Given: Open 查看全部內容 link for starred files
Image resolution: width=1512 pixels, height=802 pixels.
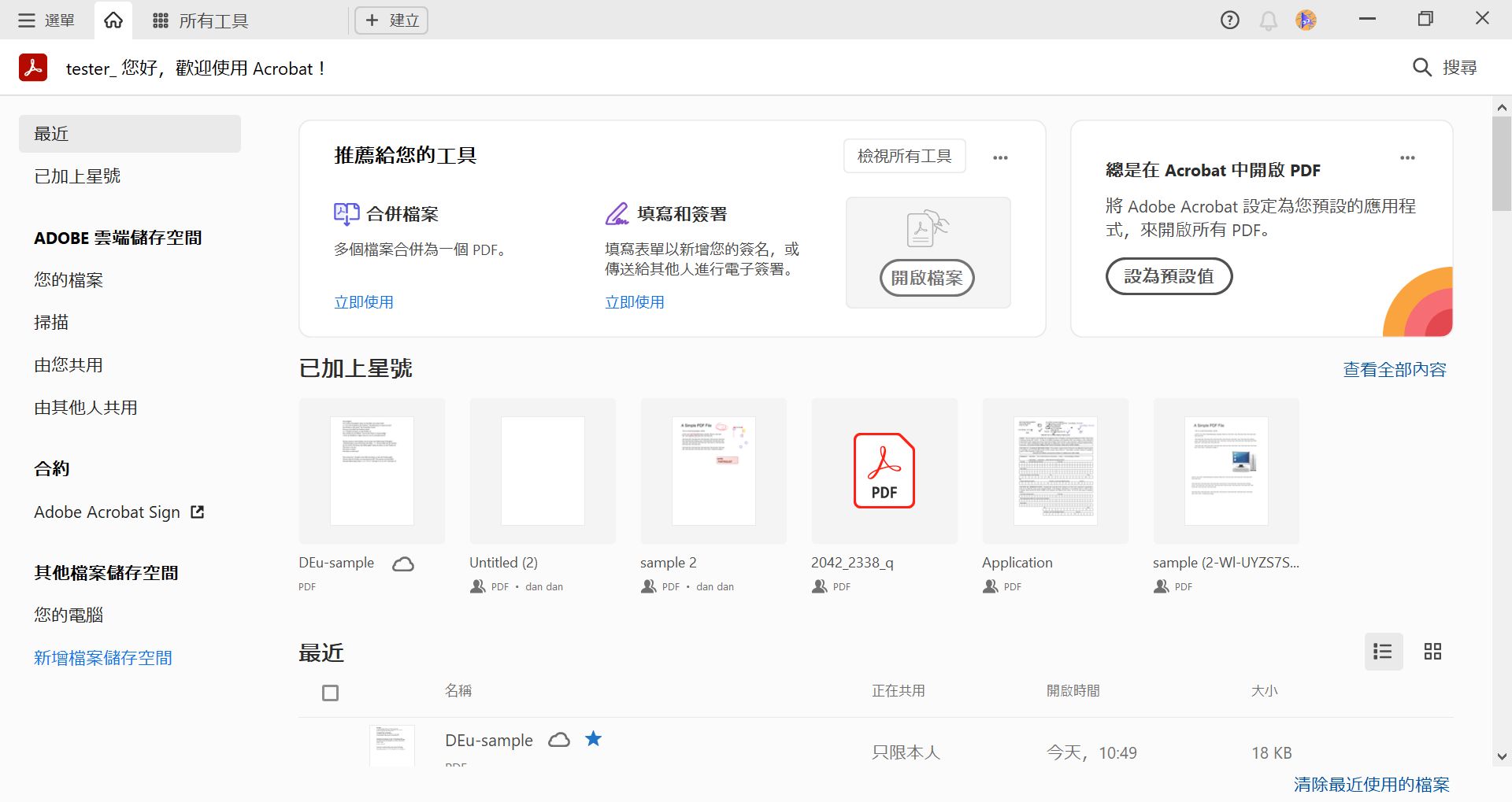Looking at the screenshot, I should pos(1394,368).
